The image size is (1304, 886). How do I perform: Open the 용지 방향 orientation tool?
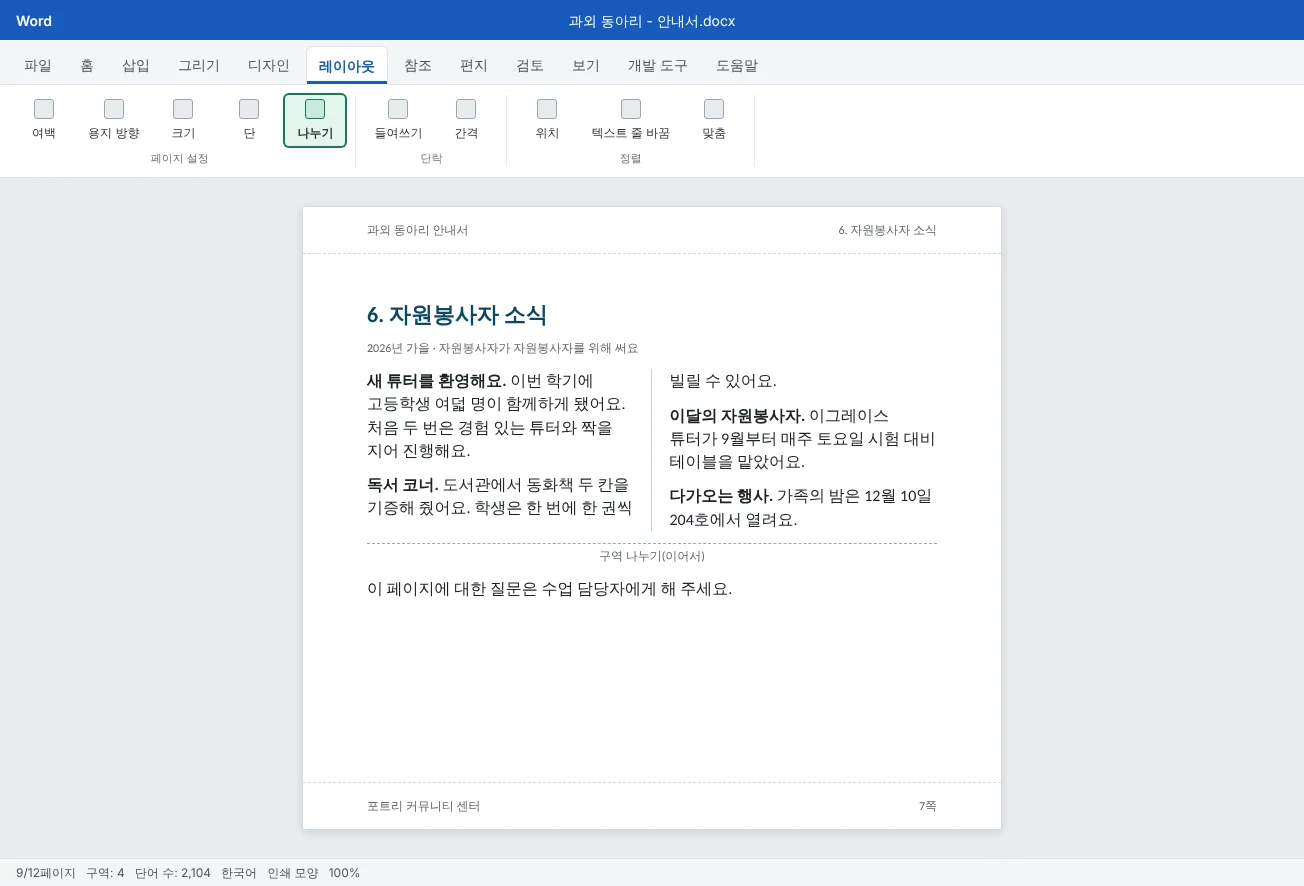[114, 120]
